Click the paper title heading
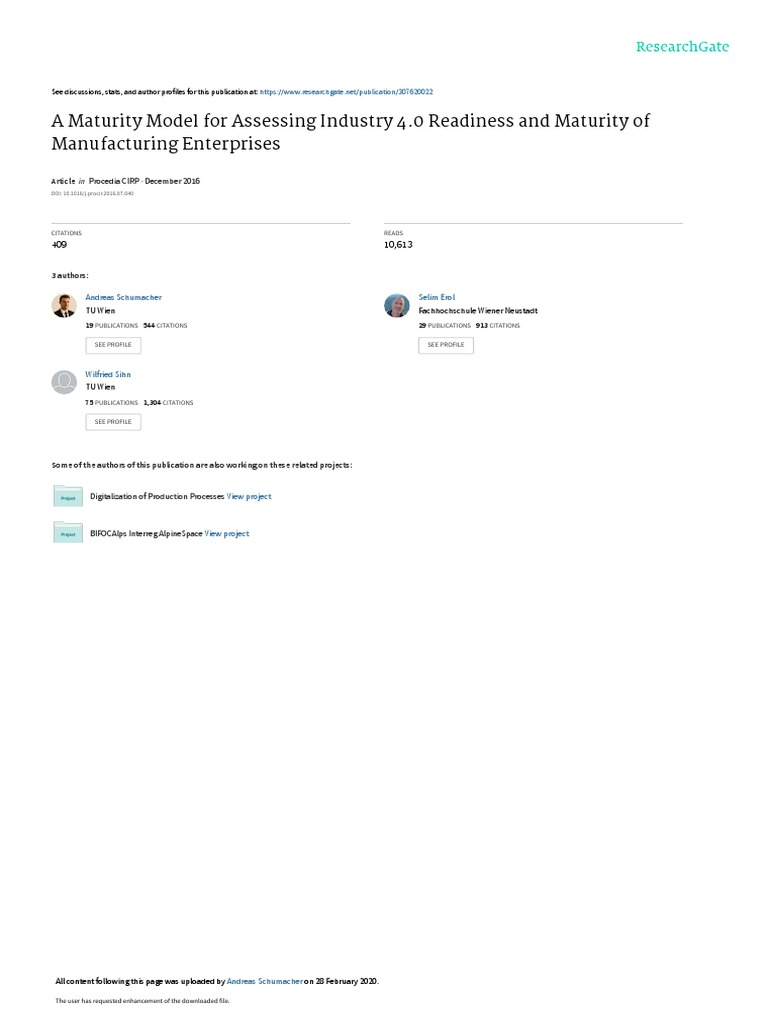768x1024 pixels. [x=350, y=132]
